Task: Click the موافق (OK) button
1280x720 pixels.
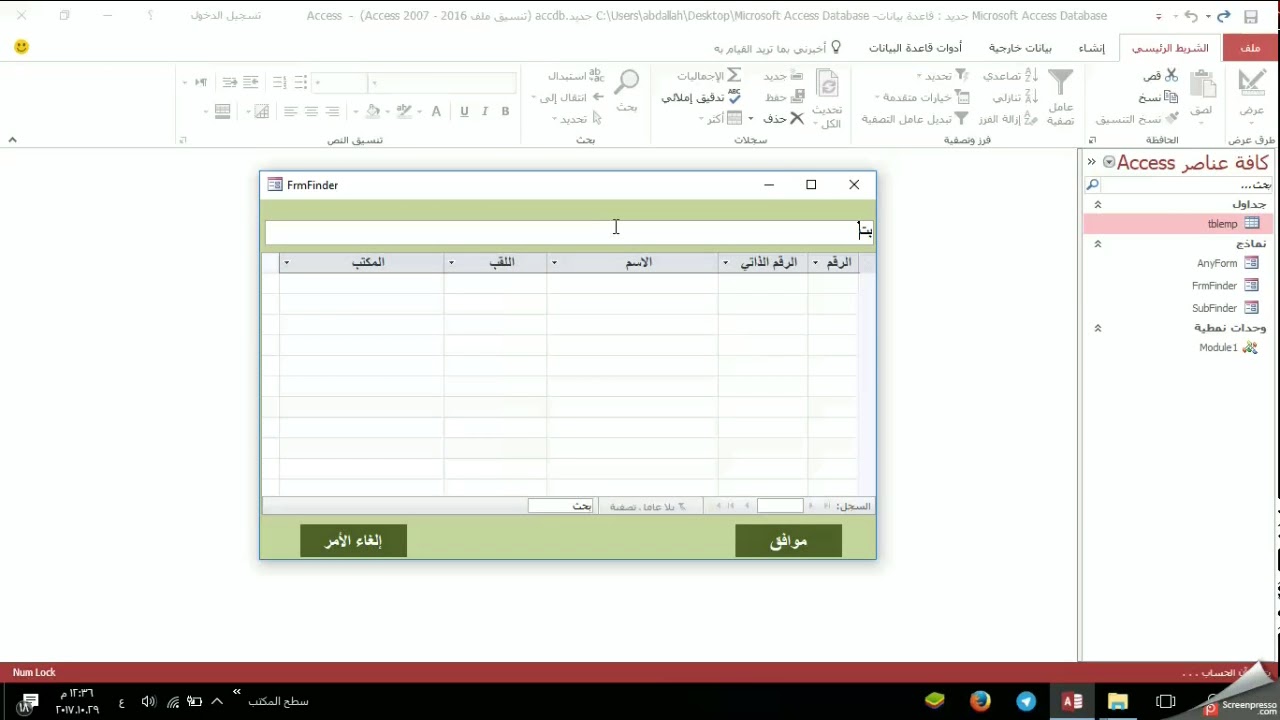Action: coord(788,541)
